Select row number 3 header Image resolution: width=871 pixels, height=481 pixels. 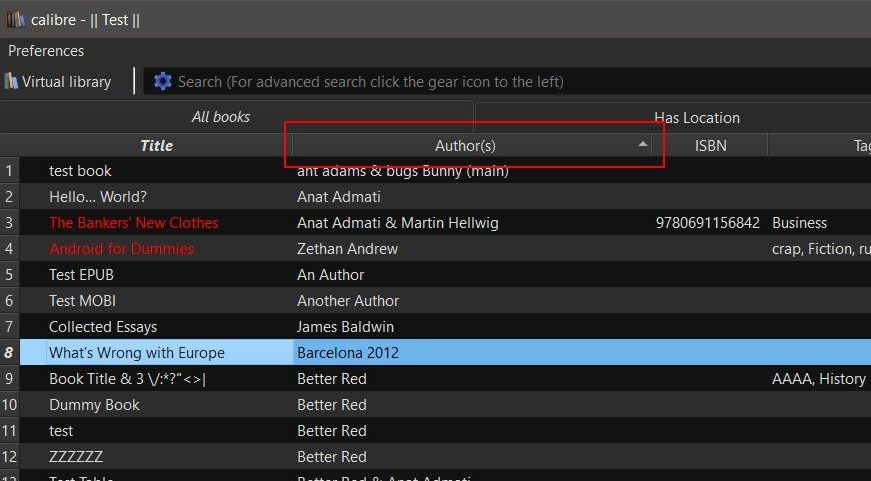click(9, 223)
